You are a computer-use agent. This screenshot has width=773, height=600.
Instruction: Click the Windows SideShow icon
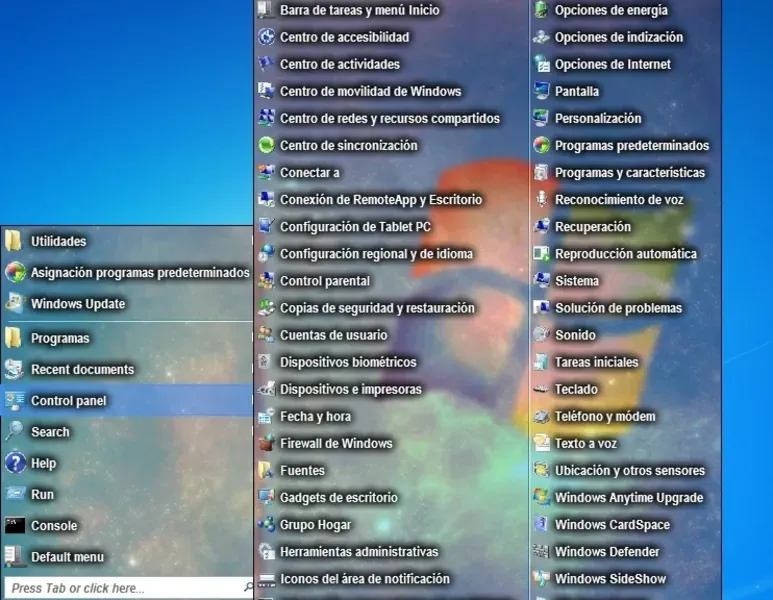[x=541, y=579]
